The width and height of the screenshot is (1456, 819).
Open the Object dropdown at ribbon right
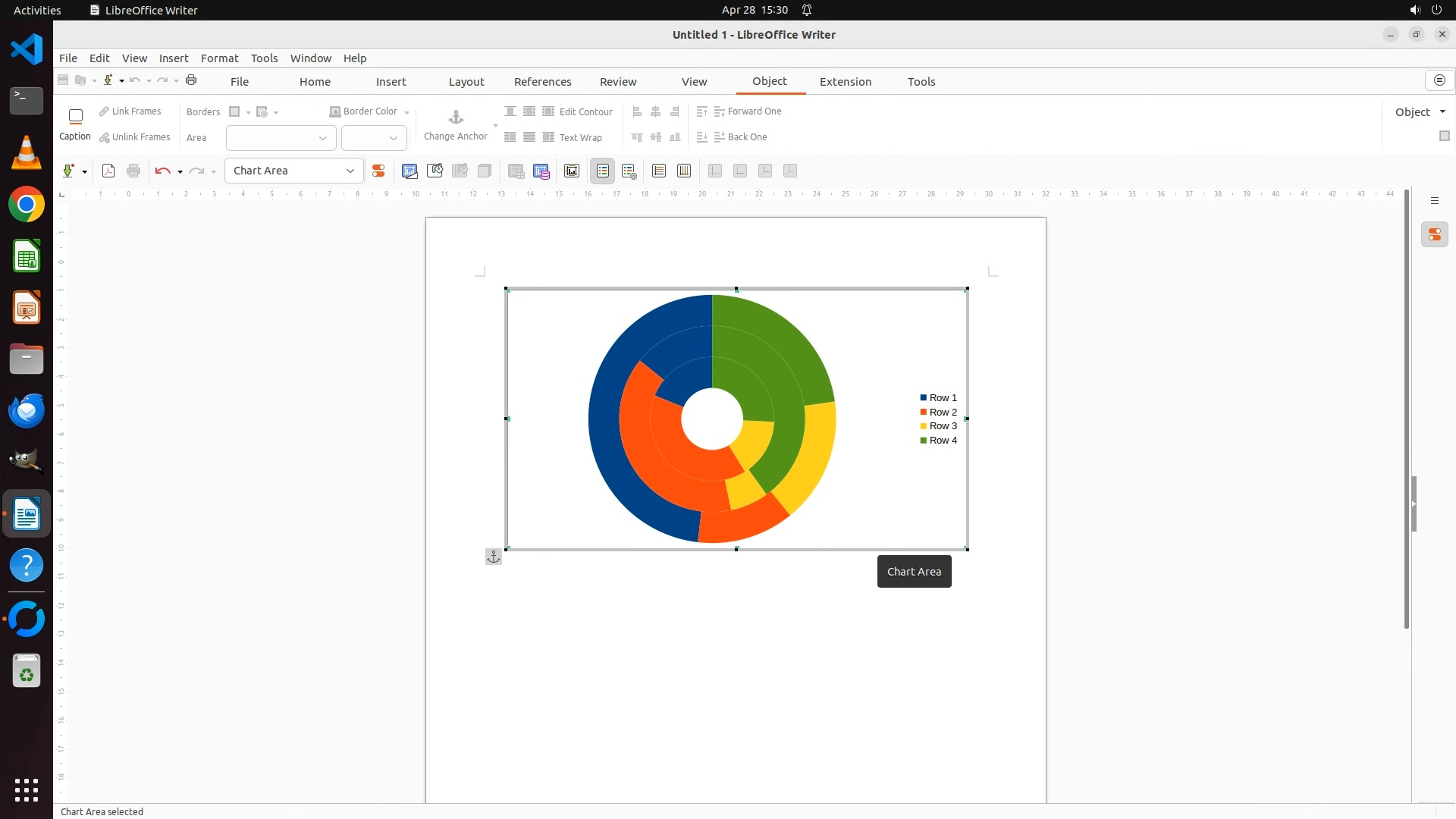click(1420, 112)
